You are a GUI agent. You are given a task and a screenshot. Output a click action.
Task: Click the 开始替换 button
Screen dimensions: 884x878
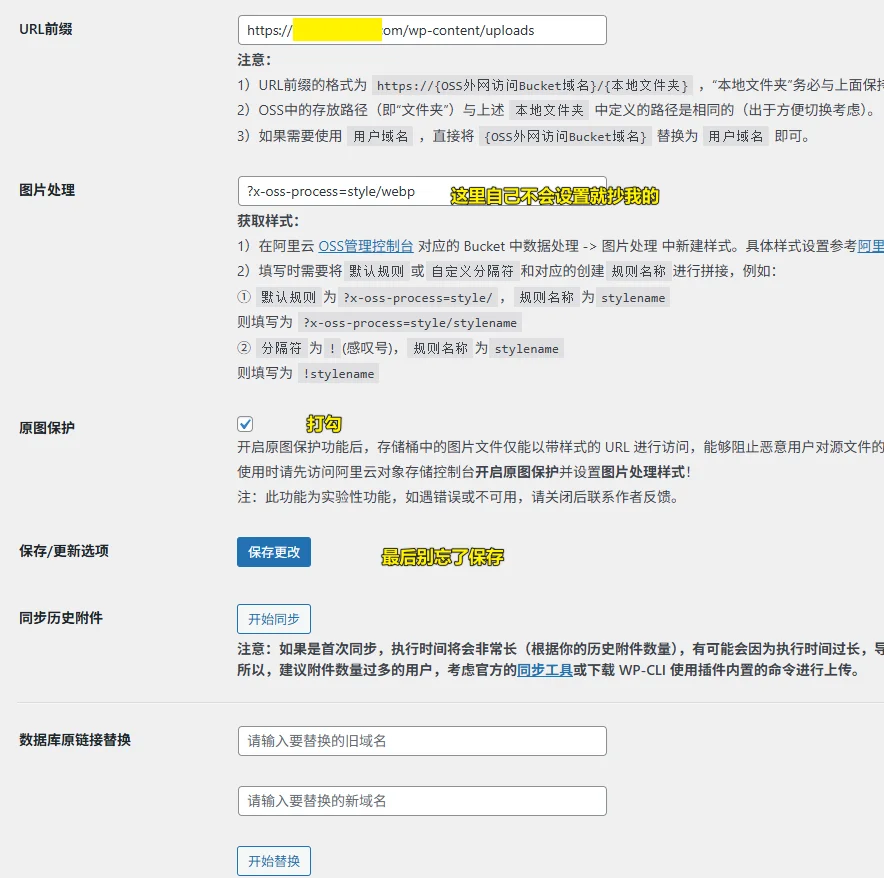[x=273, y=860]
